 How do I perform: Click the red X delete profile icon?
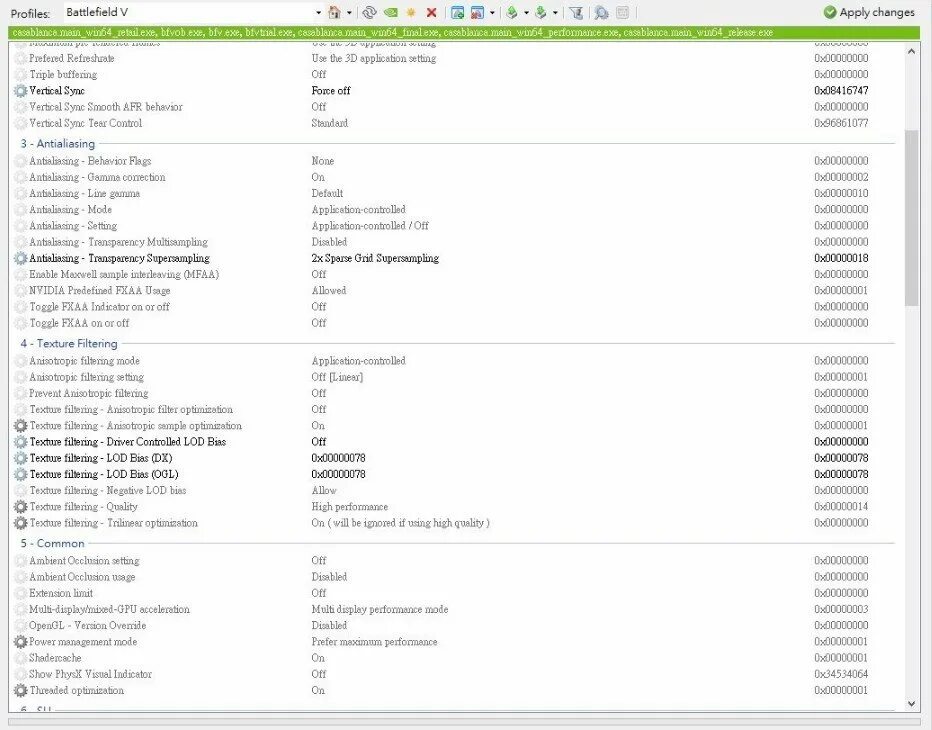click(432, 12)
